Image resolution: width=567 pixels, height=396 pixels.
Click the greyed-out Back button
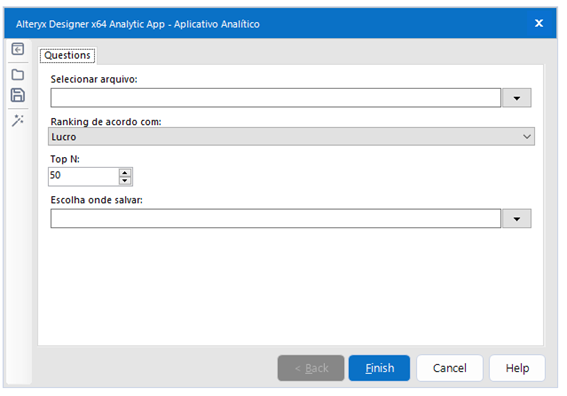(311, 368)
